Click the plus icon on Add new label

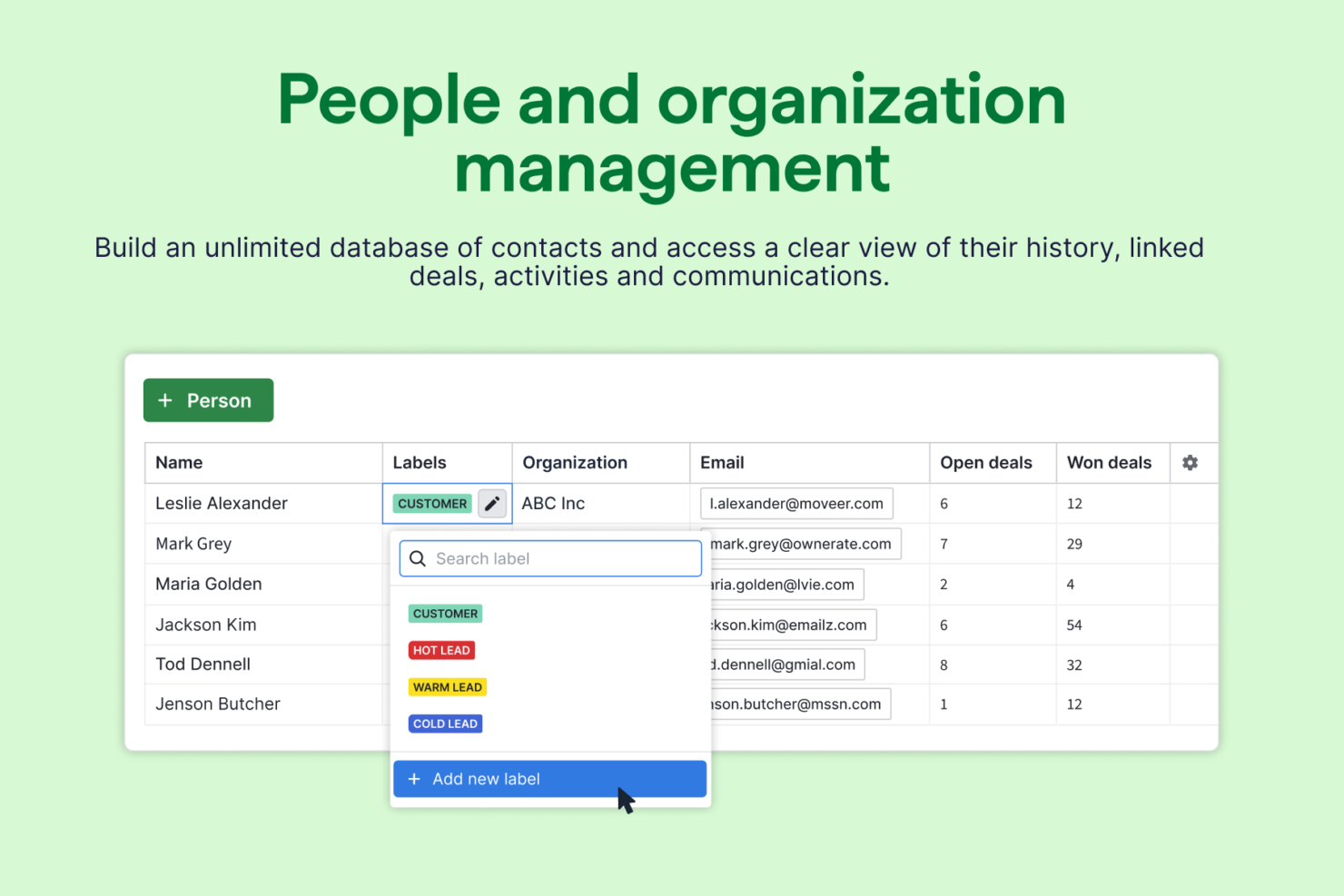(x=414, y=780)
